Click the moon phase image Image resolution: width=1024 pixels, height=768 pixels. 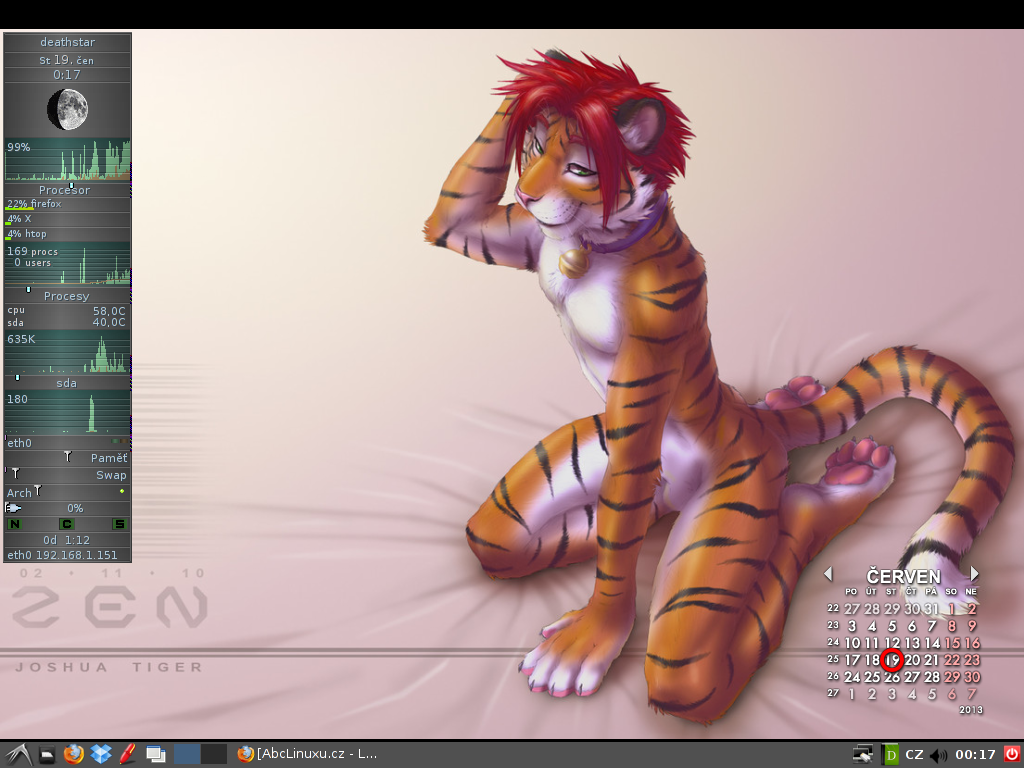pyautogui.click(x=68, y=109)
